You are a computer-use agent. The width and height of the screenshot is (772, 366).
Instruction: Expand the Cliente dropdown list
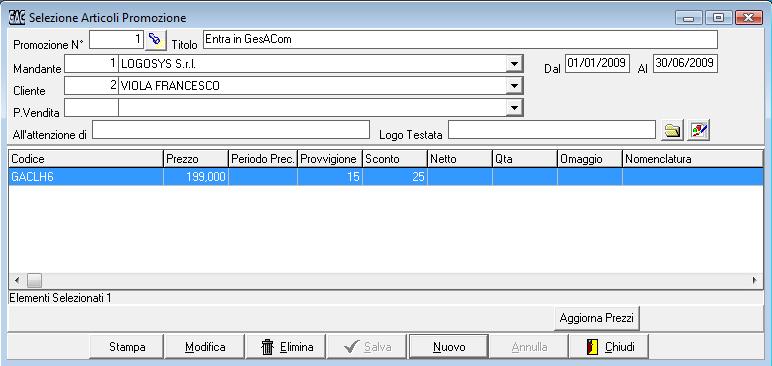click(x=515, y=86)
